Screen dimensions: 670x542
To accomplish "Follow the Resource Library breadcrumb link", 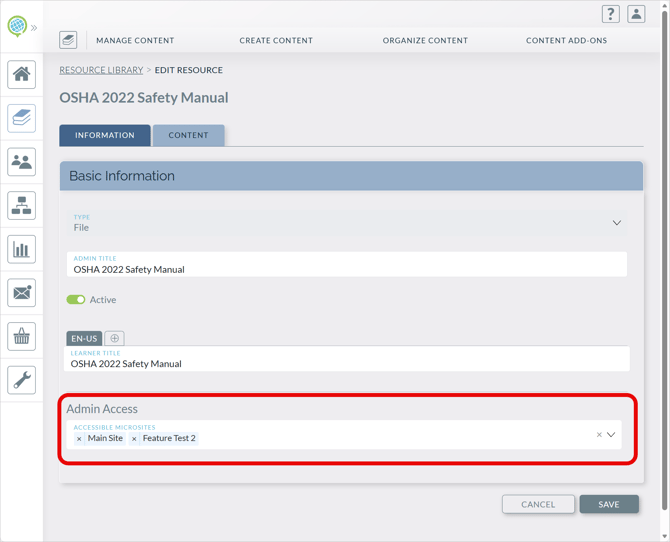I will click(101, 70).
